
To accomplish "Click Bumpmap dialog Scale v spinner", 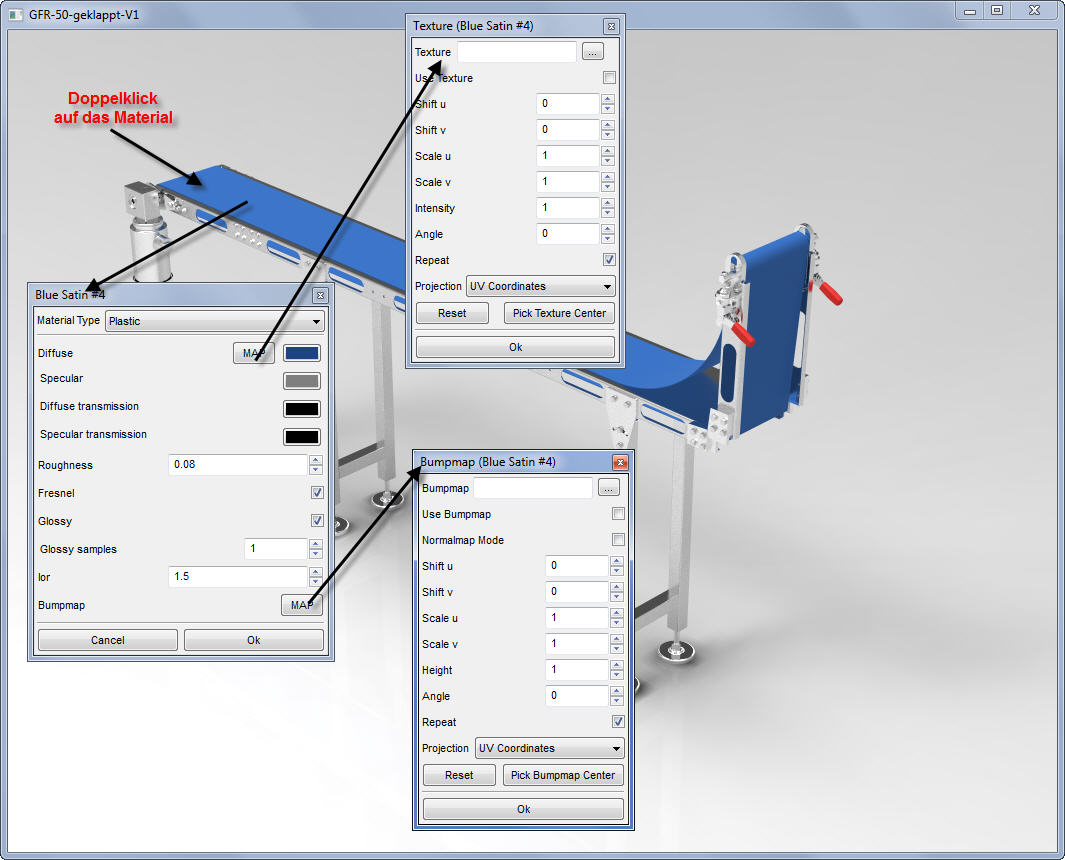I will [x=617, y=644].
